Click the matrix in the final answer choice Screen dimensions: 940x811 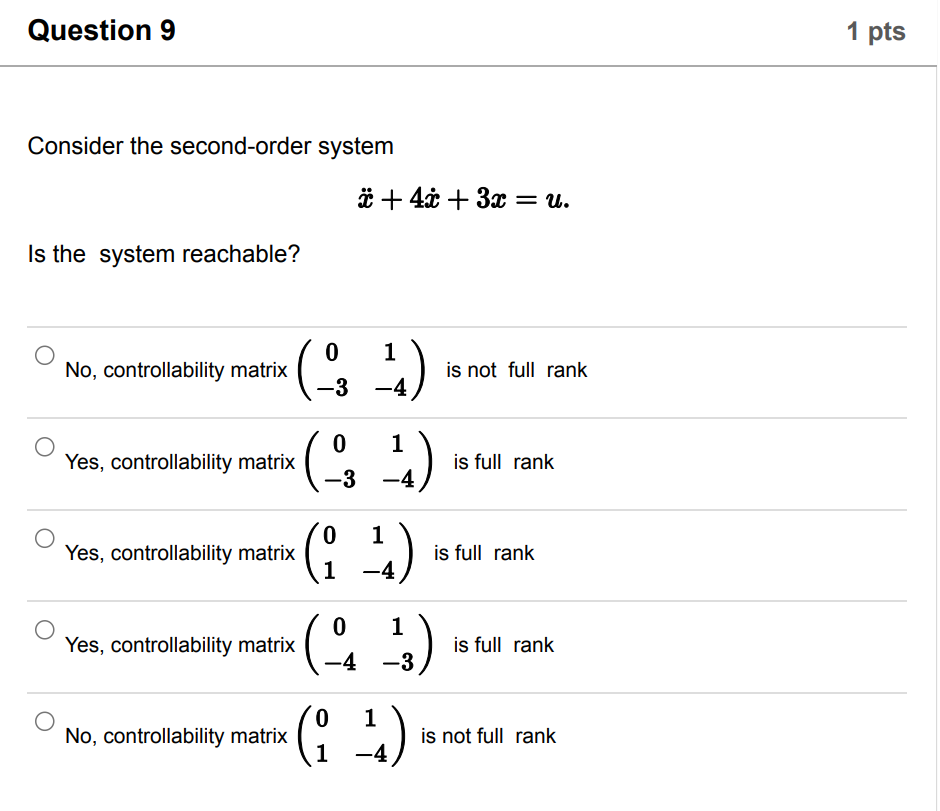(353, 735)
